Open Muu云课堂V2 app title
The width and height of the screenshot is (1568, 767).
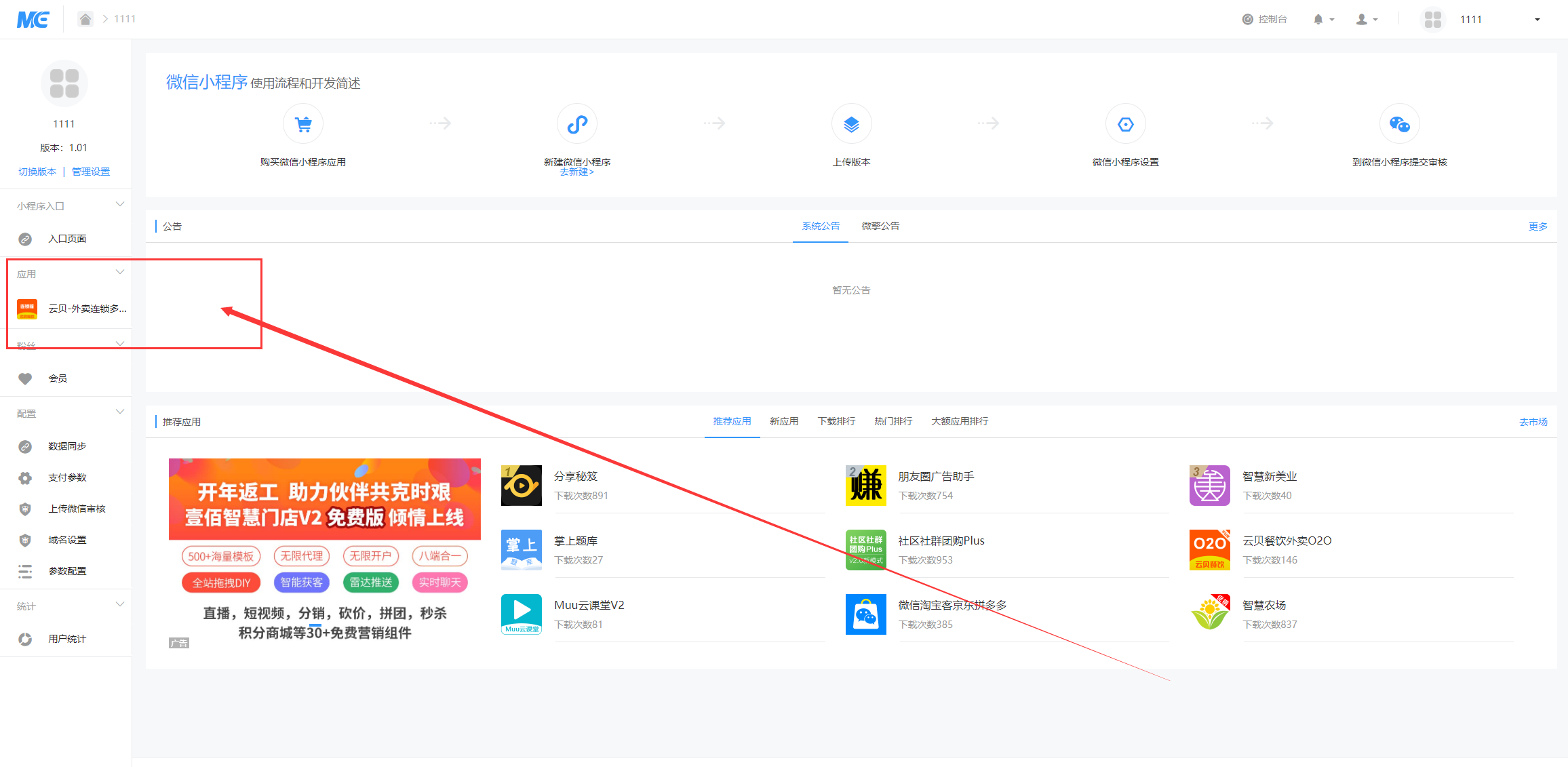coord(589,606)
